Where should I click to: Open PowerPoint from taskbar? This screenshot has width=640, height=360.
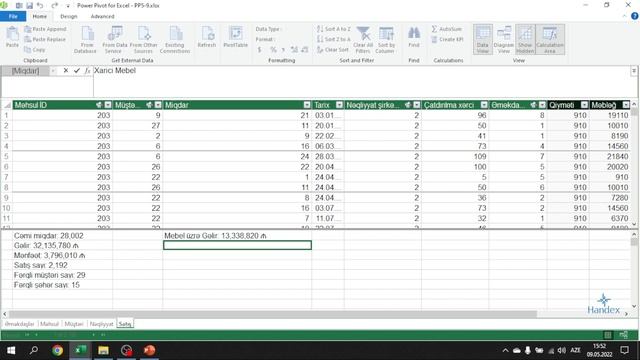(149, 350)
